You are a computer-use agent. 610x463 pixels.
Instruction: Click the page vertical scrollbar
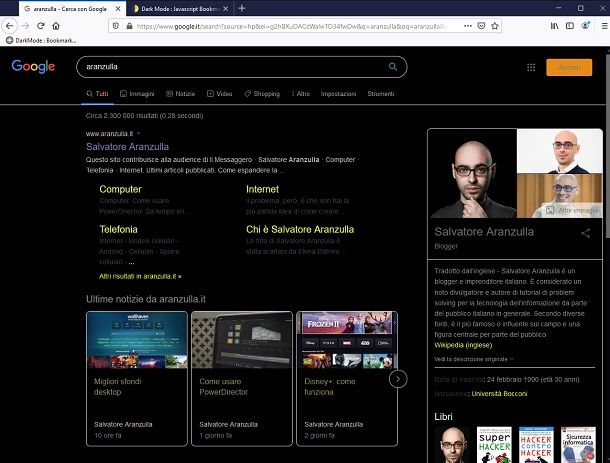pos(608,144)
